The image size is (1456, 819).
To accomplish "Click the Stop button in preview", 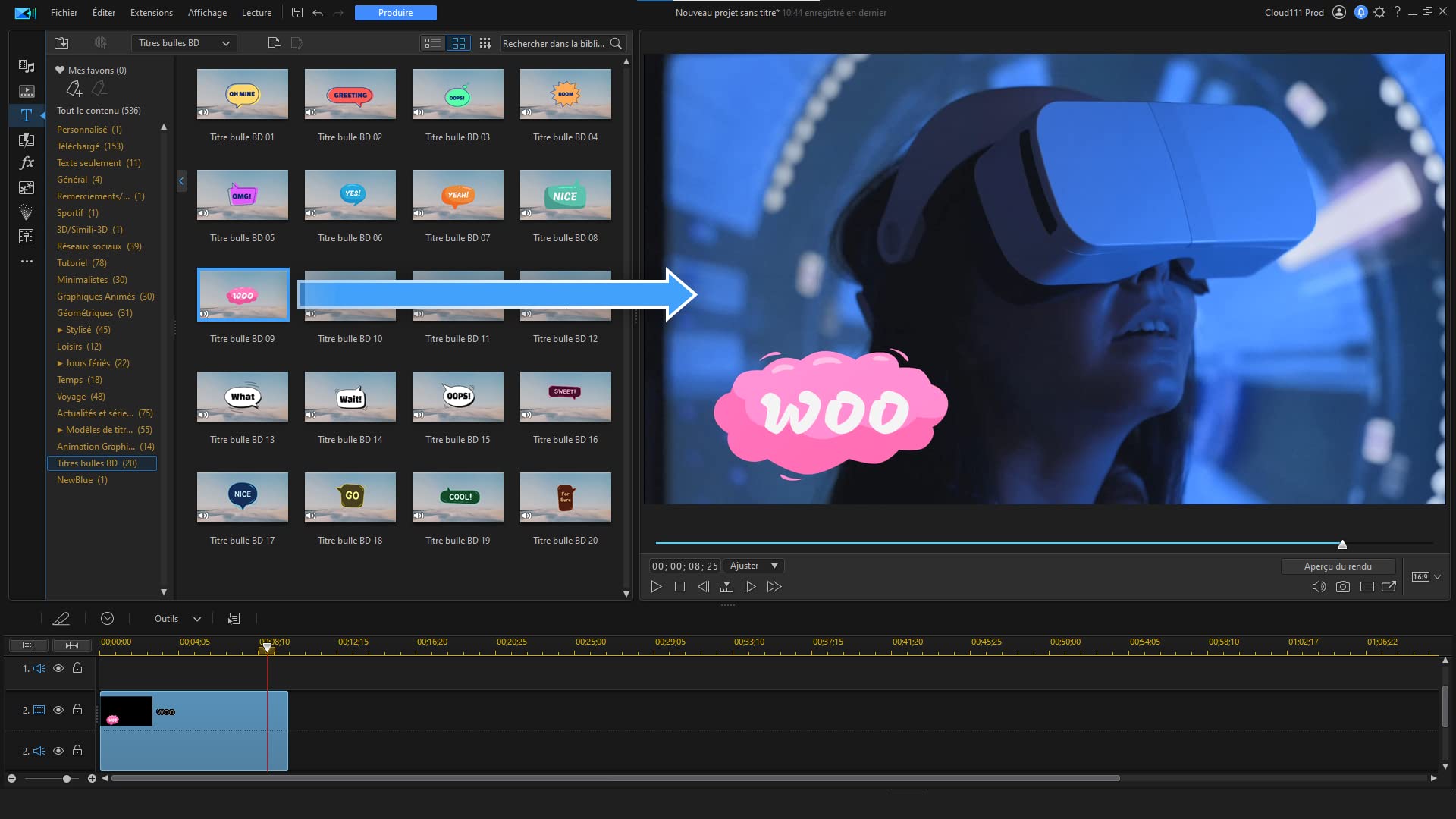I will [679, 587].
